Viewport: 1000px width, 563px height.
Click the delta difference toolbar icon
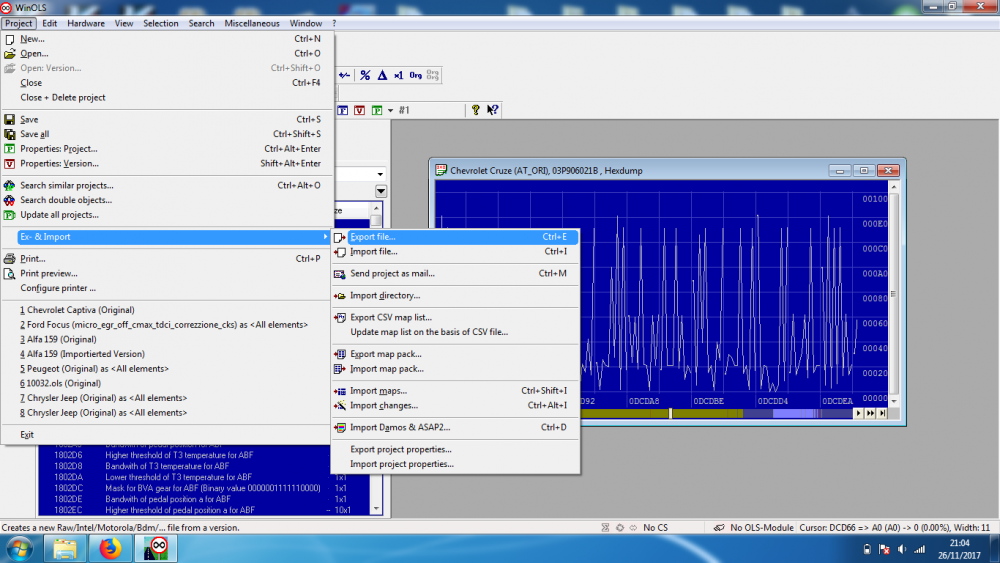tap(382, 75)
